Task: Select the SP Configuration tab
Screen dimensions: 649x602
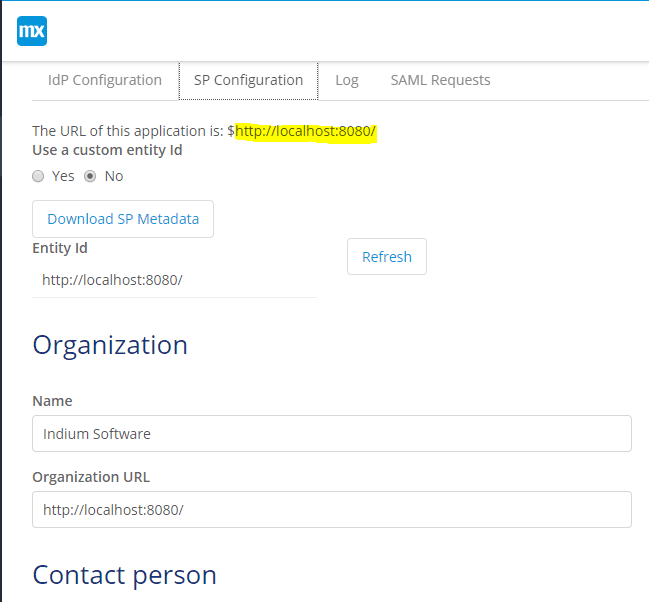Action: (248, 80)
